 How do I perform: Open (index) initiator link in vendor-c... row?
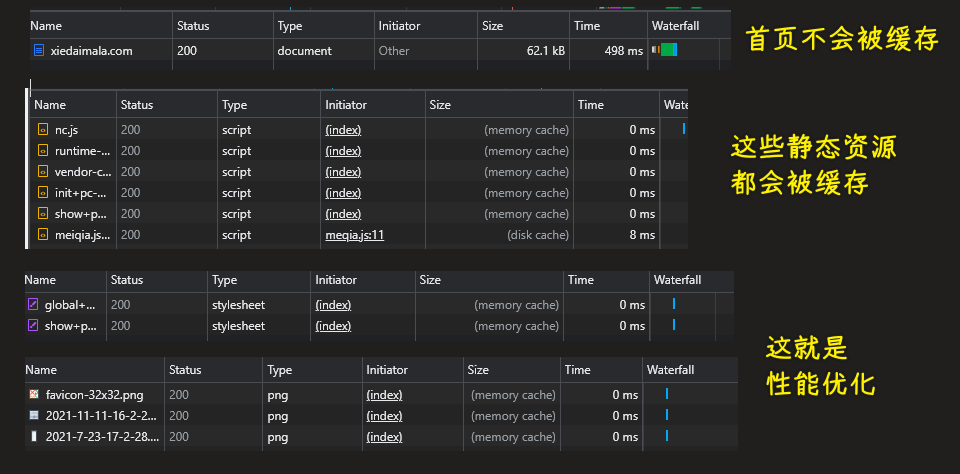point(343,171)
